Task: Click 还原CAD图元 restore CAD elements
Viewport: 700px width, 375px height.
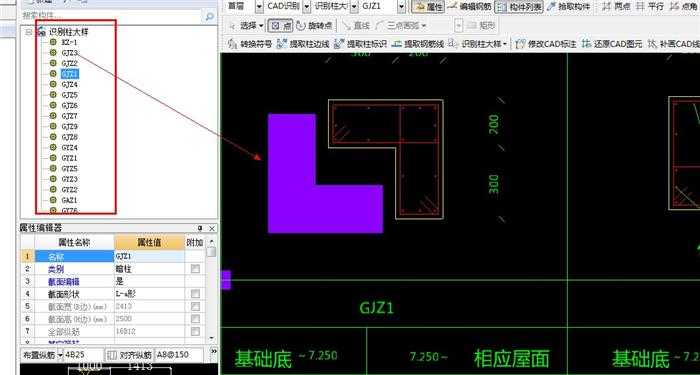Action: [612, 44]
